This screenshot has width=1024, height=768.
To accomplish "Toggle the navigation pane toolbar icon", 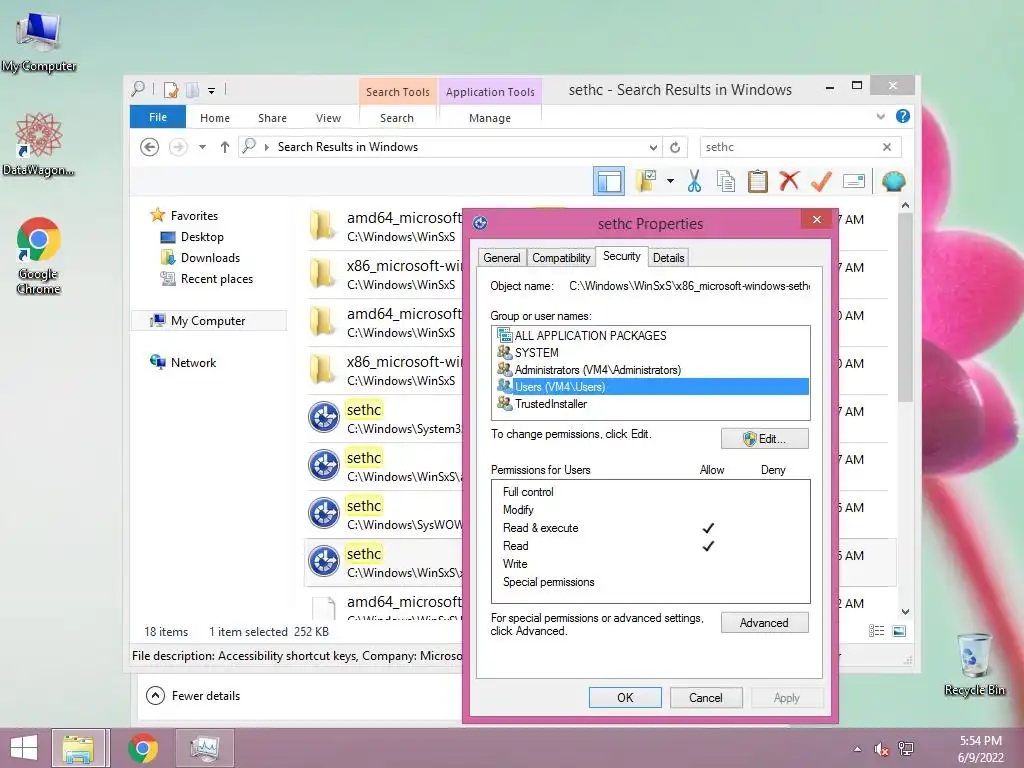I will tap(609, 181).
